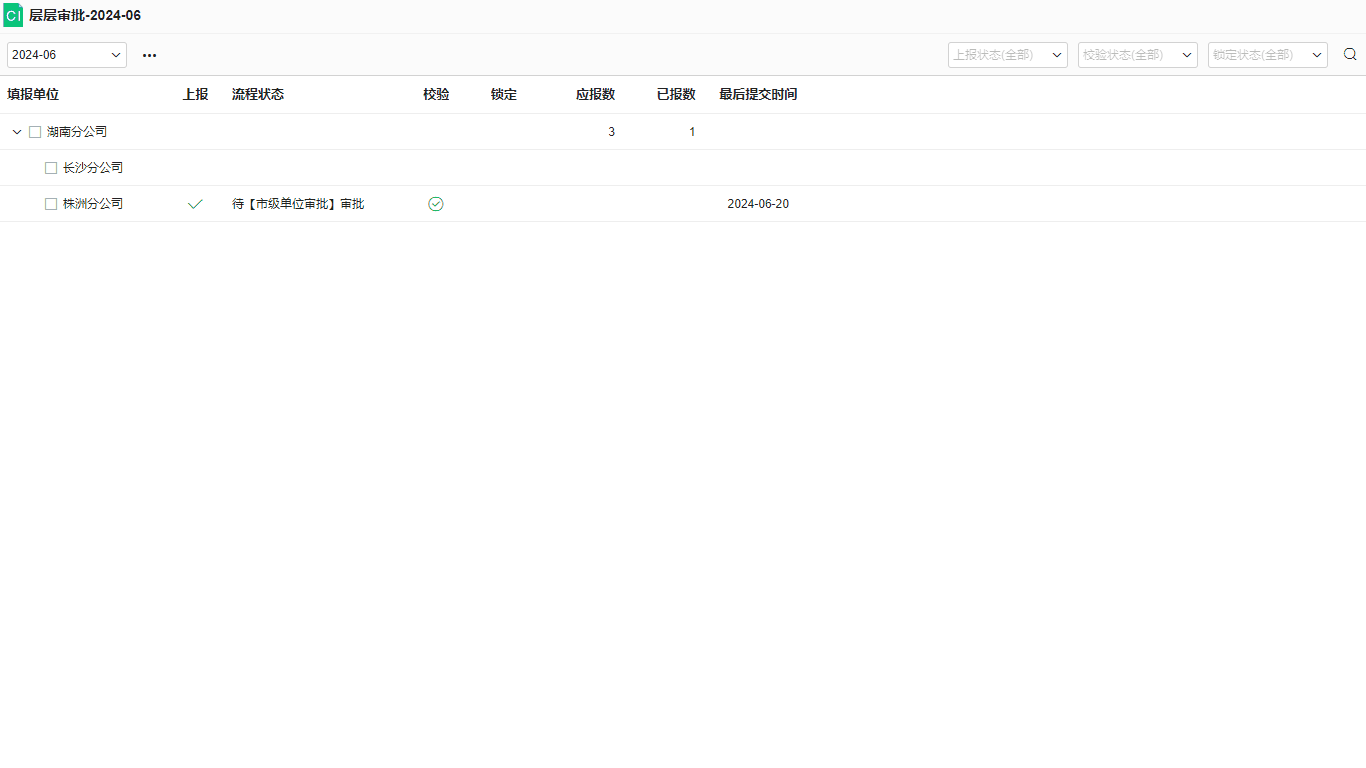The height and width of the screenshot is (768, 1366).
Task: Tick the 长沙分公司 checkbox
Action: coord(51,168)
